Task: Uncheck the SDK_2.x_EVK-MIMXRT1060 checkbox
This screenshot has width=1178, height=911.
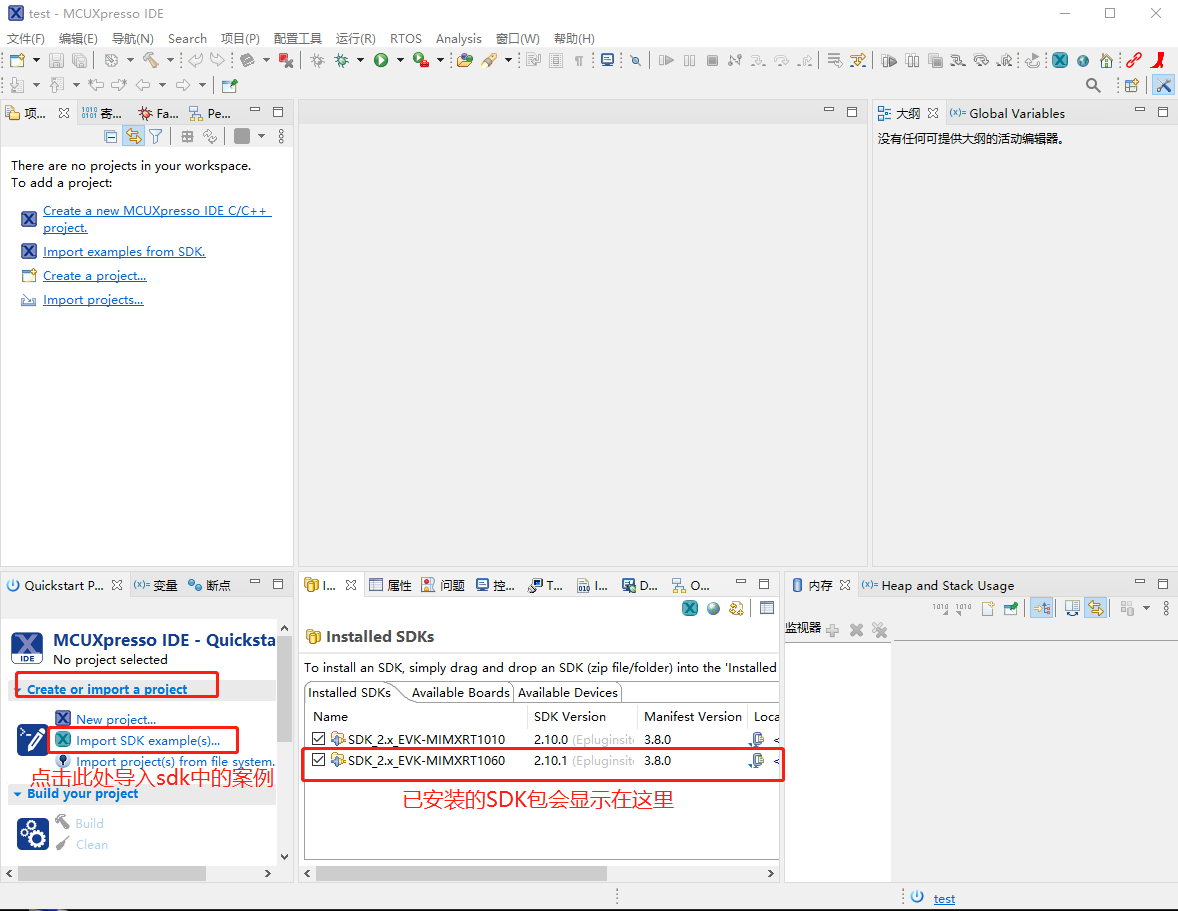Action: [x=319, y=760]
